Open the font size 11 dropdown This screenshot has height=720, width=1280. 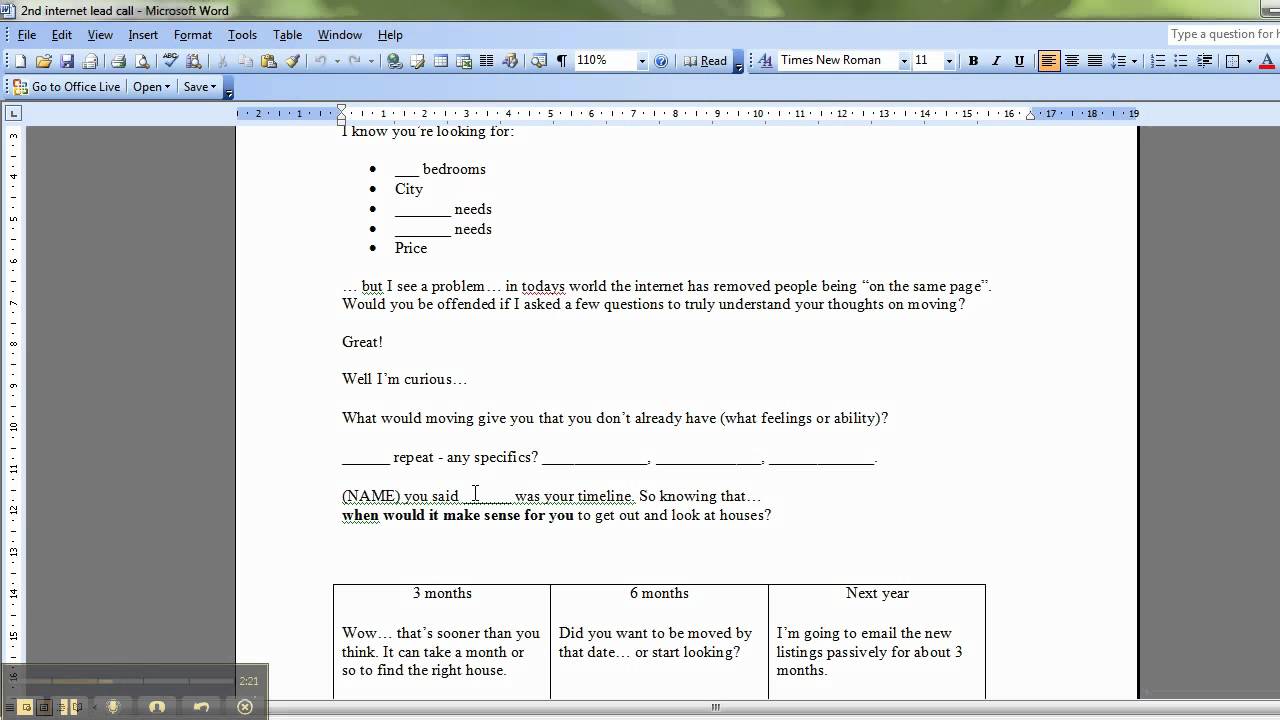click(949, 61)
